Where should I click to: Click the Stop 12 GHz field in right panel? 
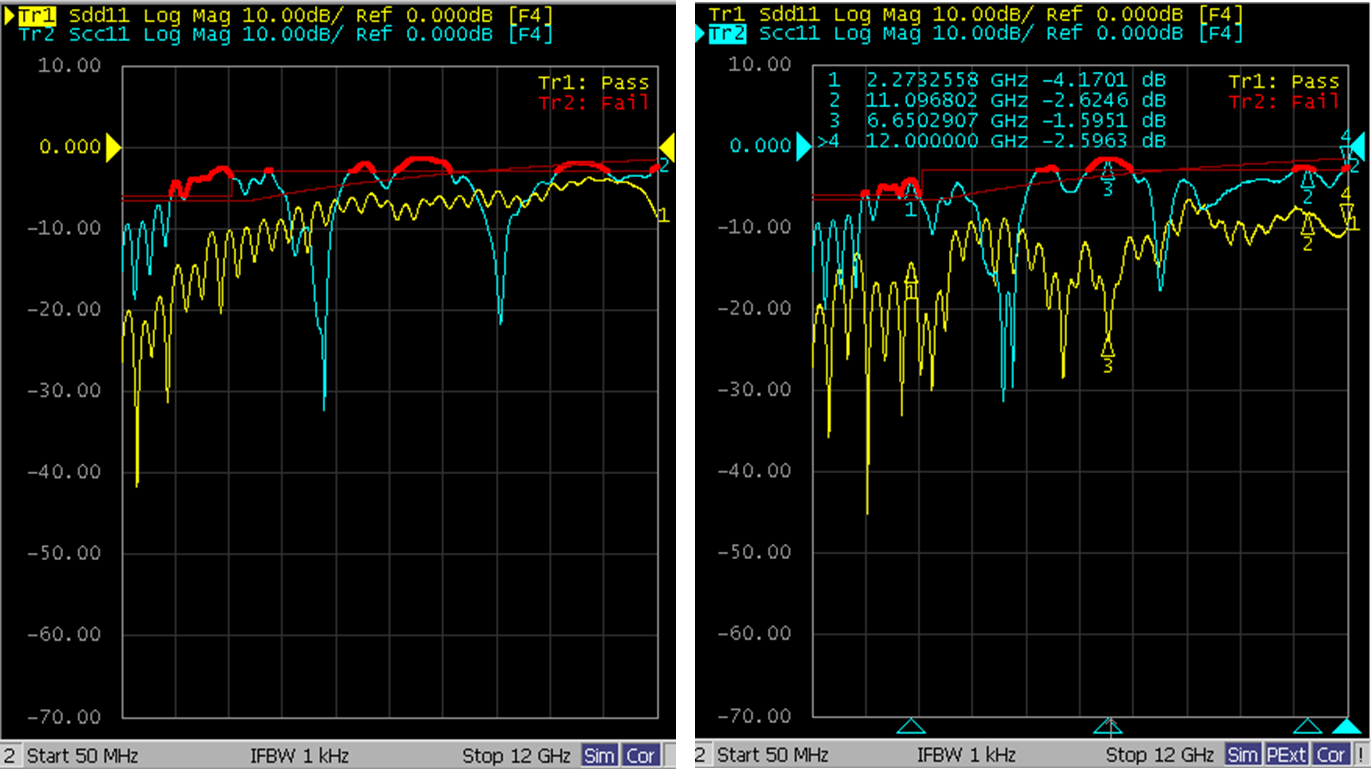point(1160,755)
